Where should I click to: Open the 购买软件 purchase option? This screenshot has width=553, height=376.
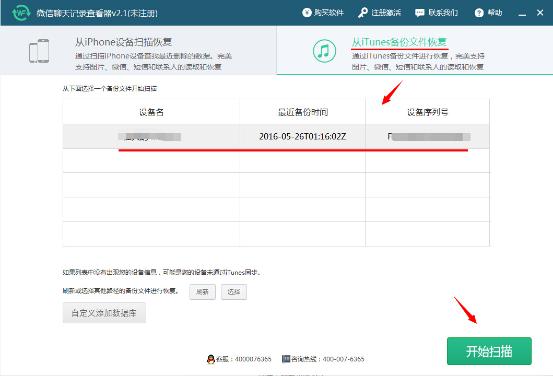[x=323, y=13]
